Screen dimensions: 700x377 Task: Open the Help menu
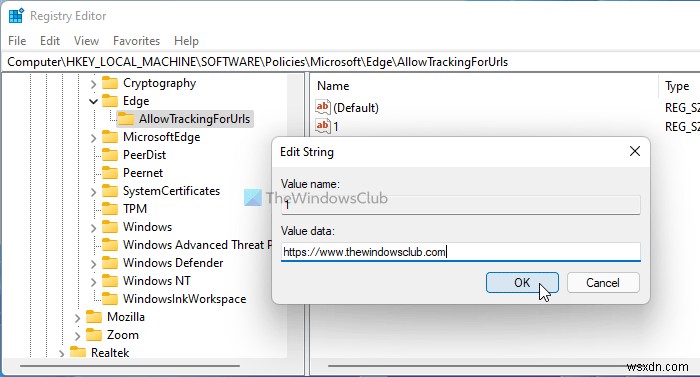coord(186,41)
